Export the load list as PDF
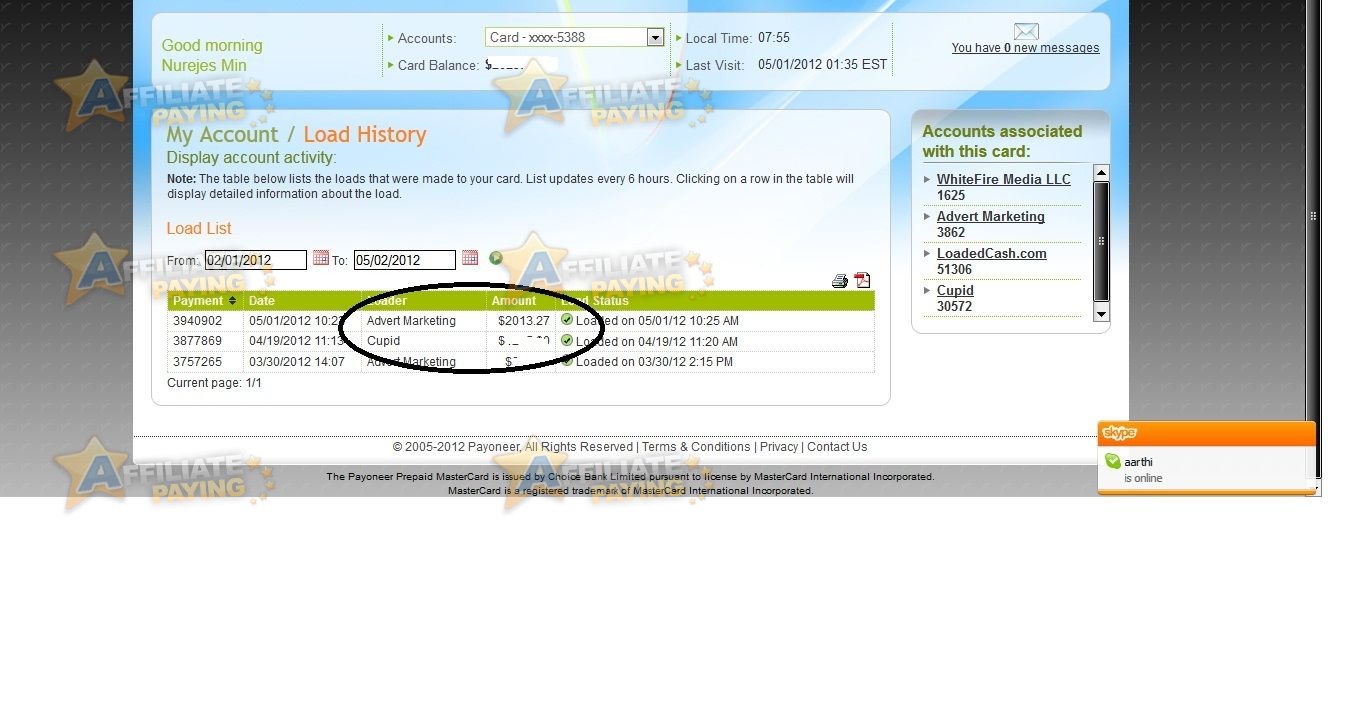Screen dimensions: 1366x728 coord(862,280)
